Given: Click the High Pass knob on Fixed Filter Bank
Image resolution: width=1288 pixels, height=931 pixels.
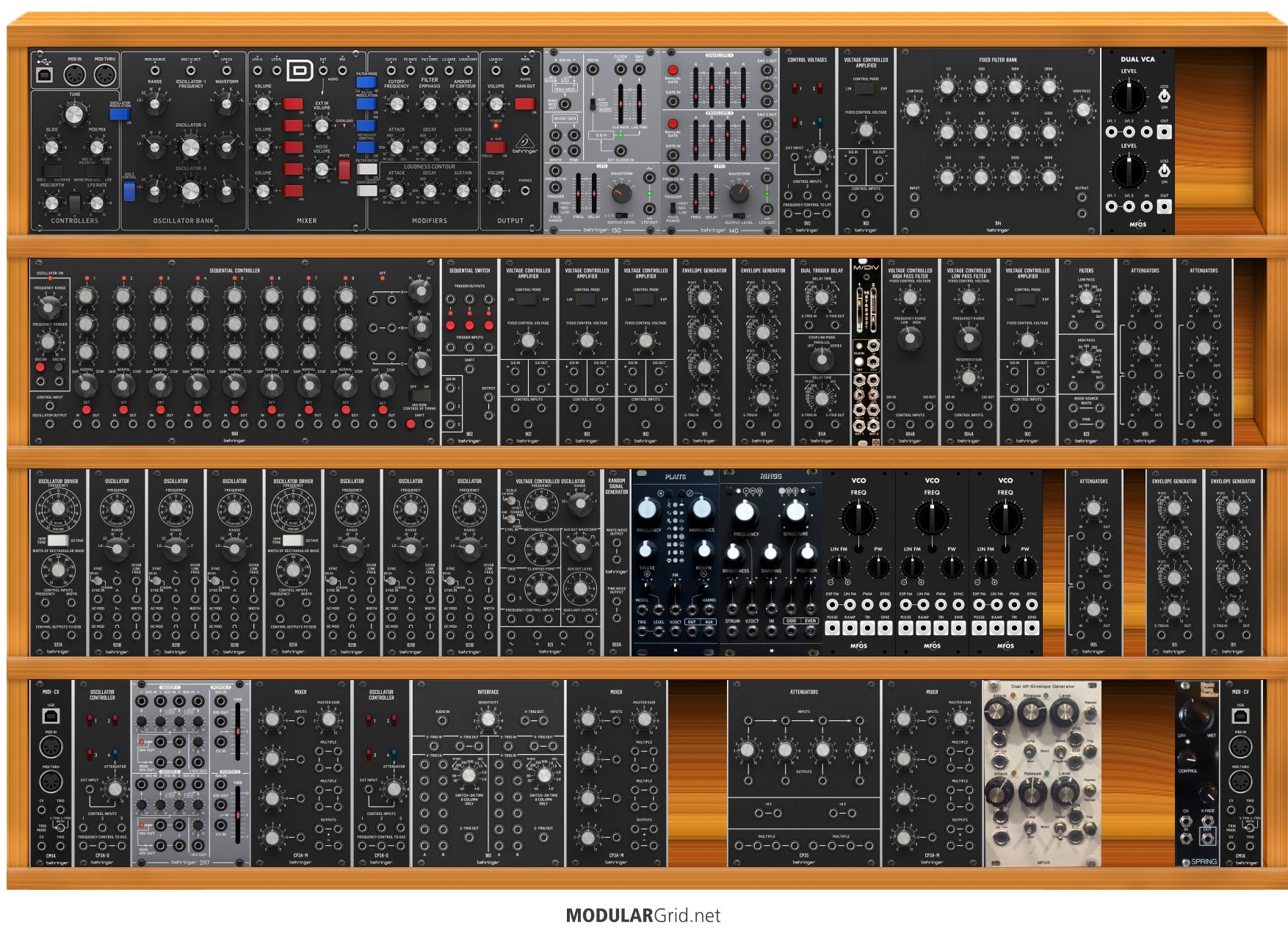Looking at the screenshot, I should click(x=1082, y=110).
